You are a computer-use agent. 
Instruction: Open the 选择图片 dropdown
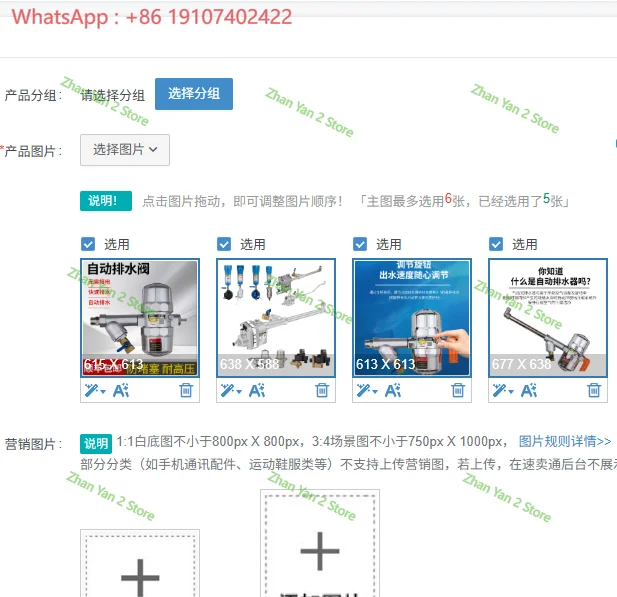125,150
